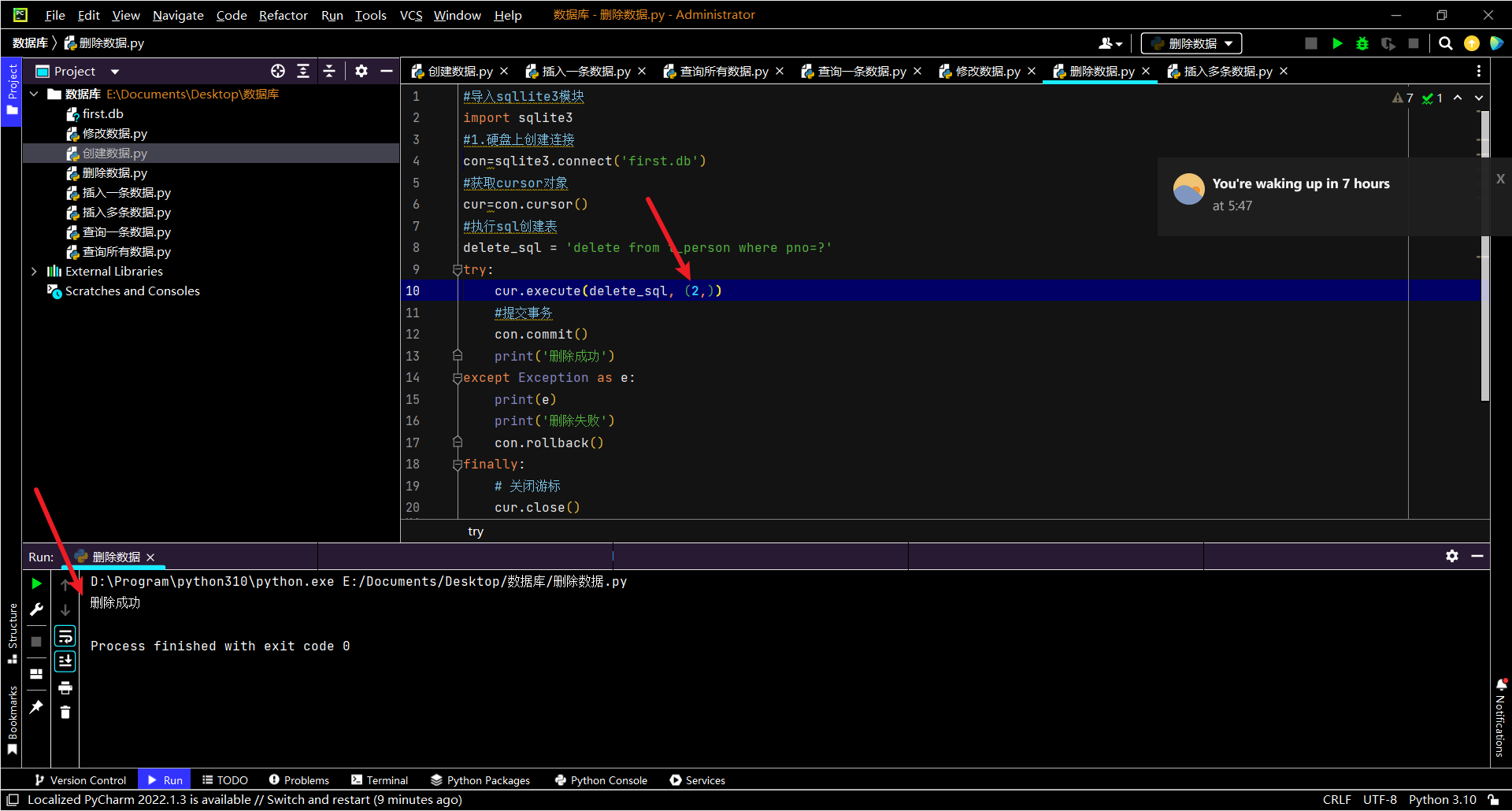1512x811 pixels.
Task: Expand External Libraries node
Action: pyautogui.click(x=34, y=271)
